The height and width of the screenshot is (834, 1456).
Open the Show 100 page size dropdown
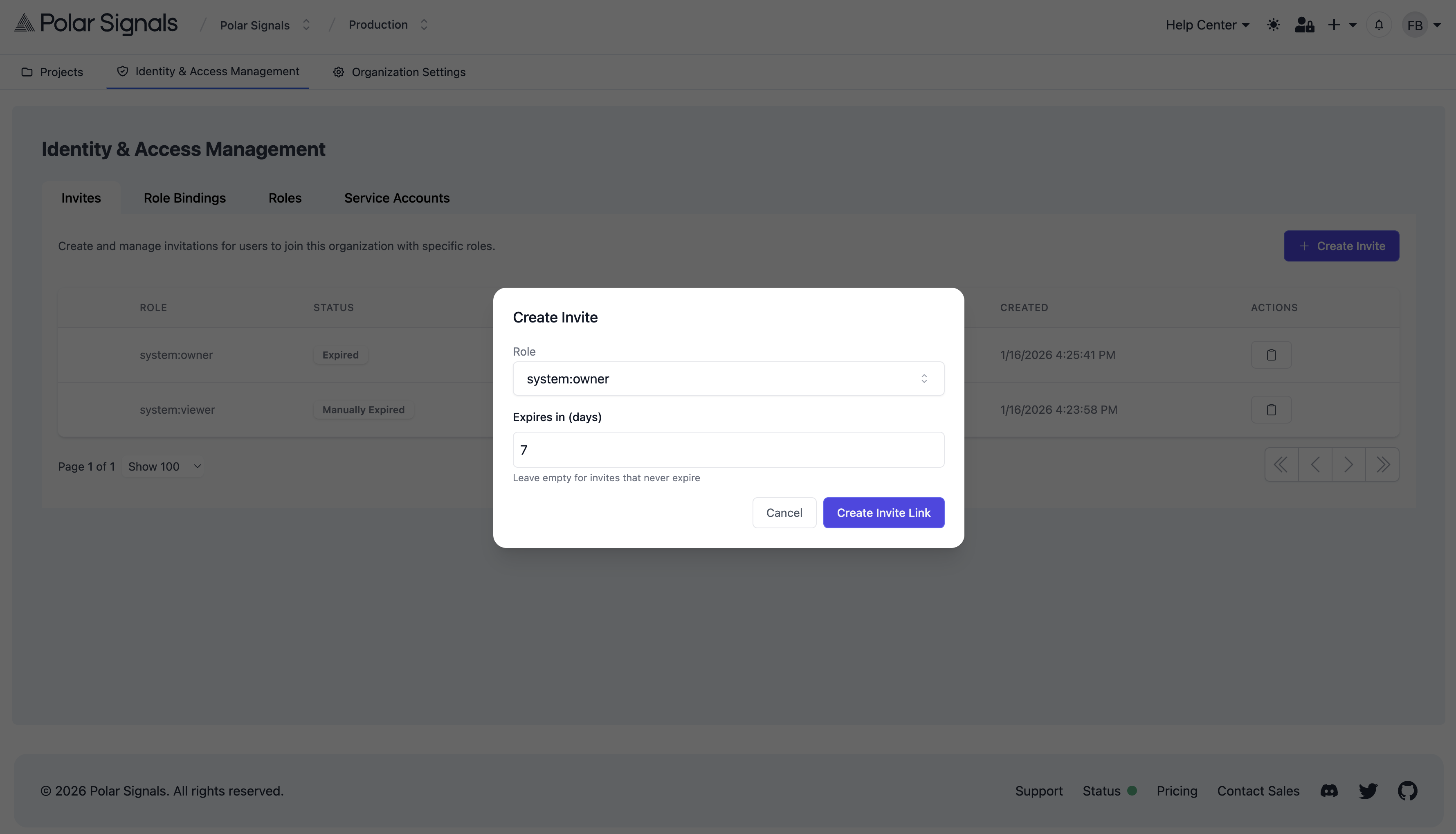pyautogui.click(x=163, y=466)
